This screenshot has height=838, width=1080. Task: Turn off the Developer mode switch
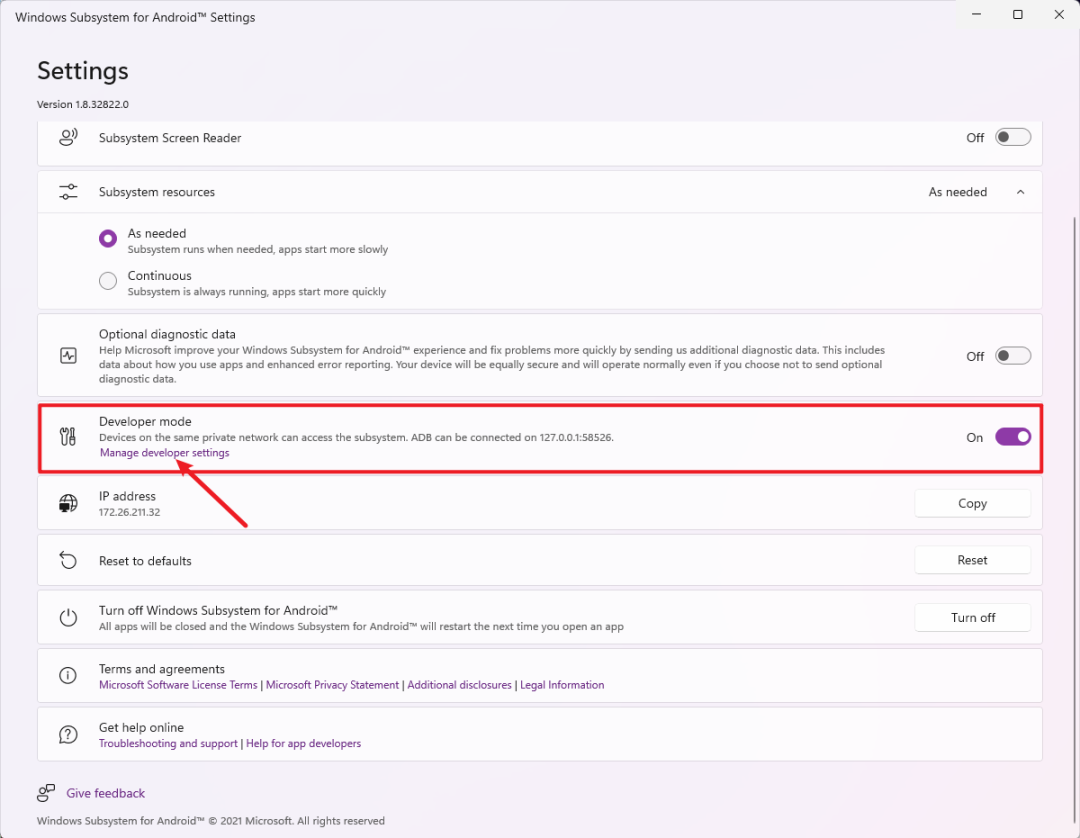pyautogui.click(x=1012, y=437)
